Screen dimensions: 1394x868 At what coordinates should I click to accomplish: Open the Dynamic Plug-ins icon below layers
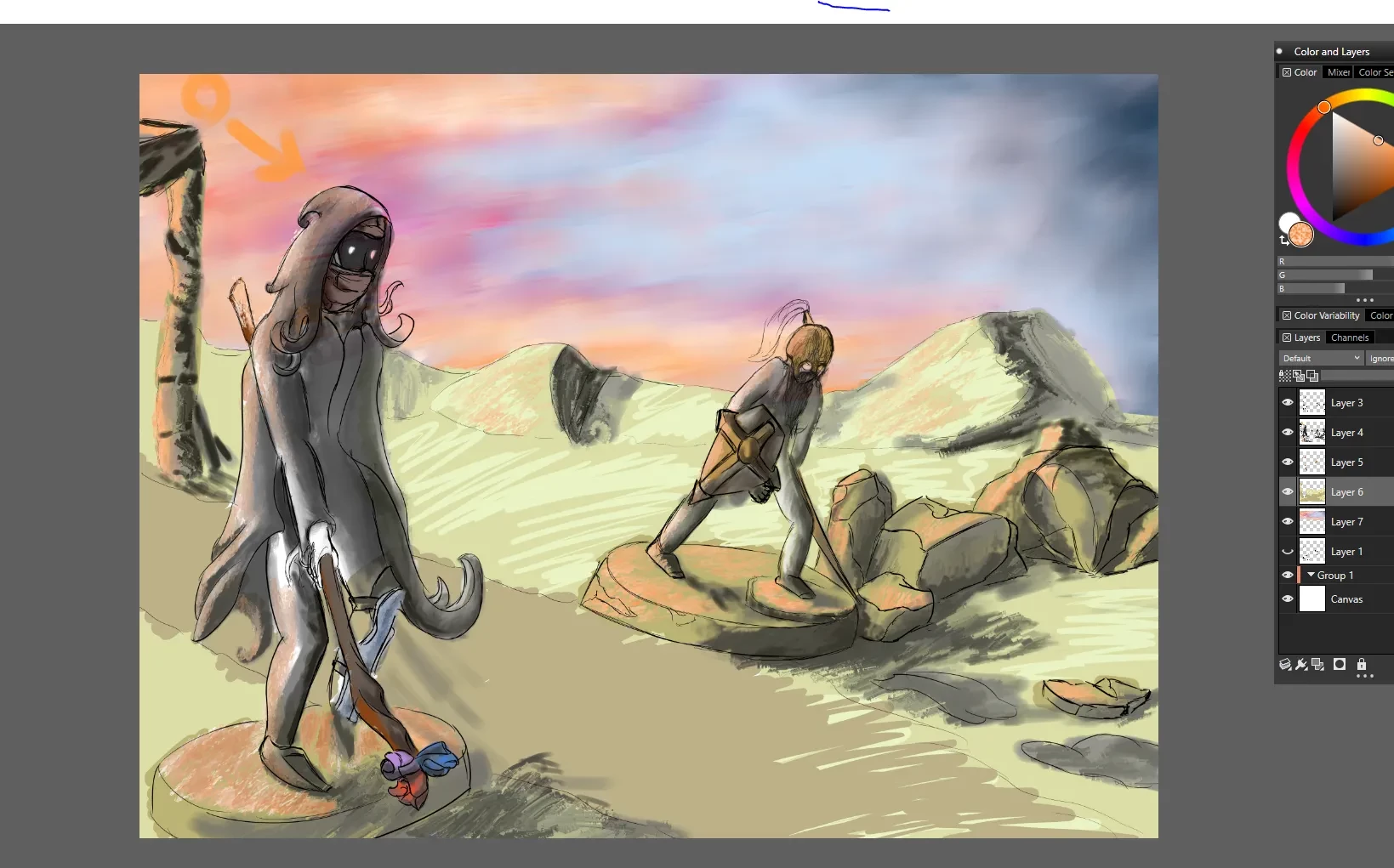point(1301,665)
